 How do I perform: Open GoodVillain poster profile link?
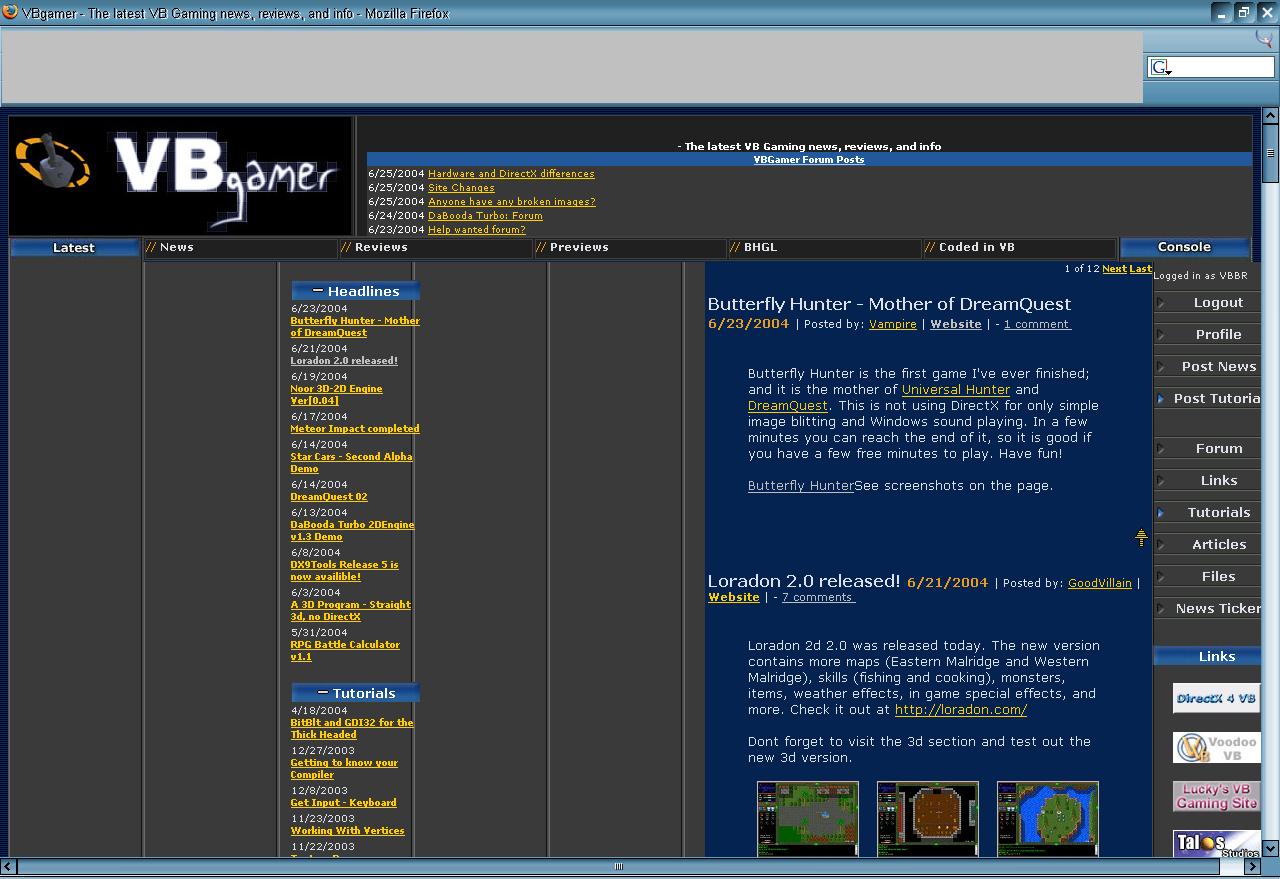(1100, 583)
